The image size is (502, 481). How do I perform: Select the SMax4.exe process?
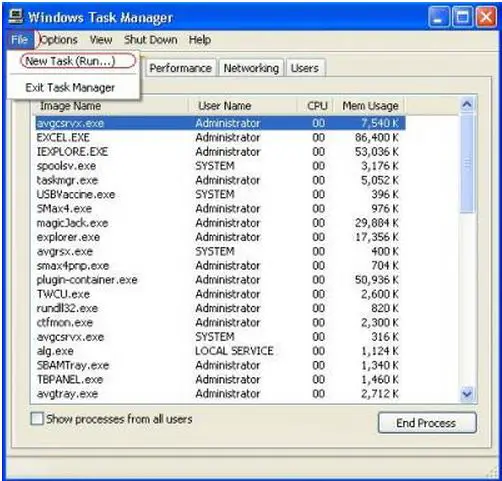click(x=220, y=209)
